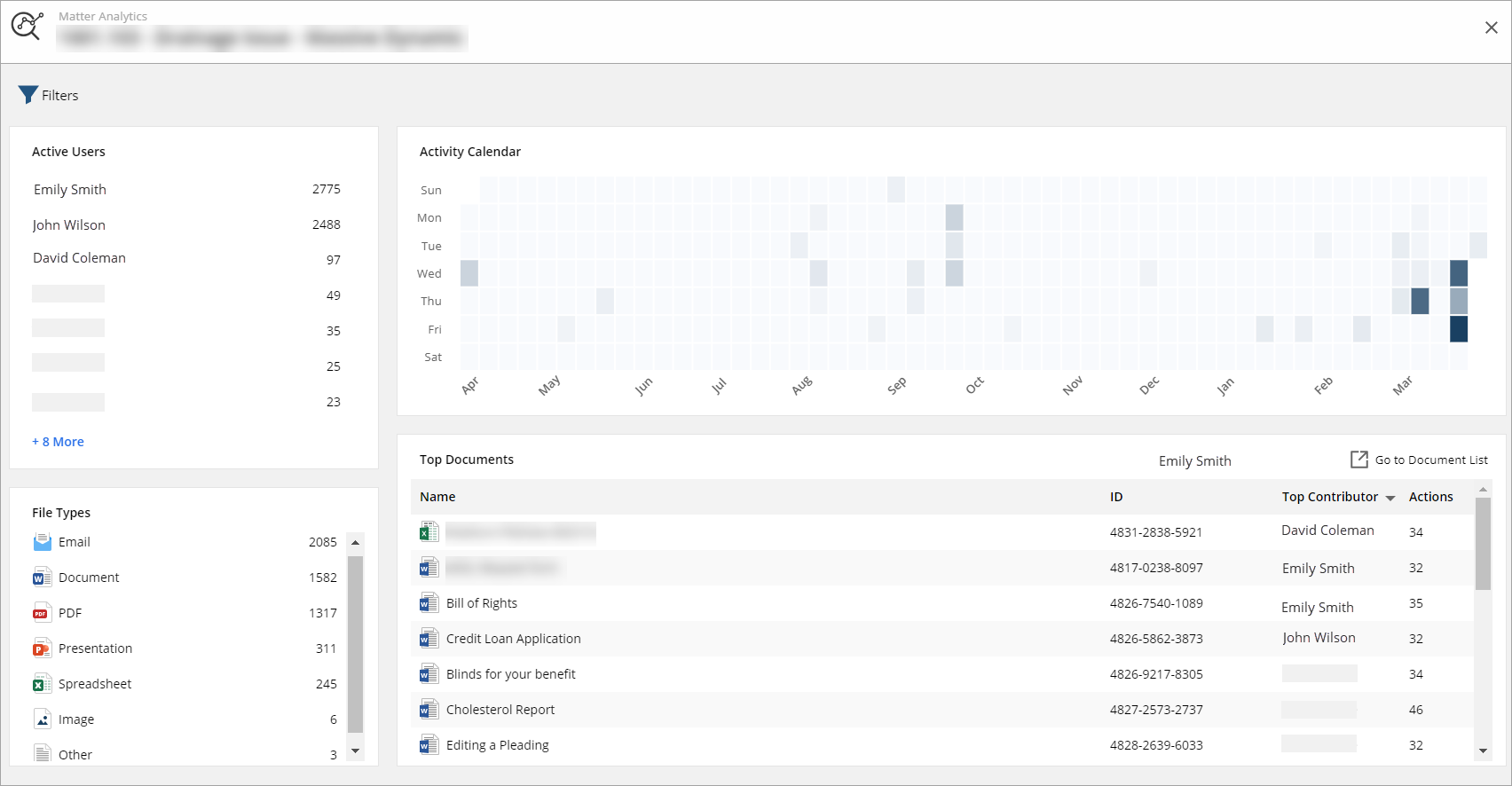Click the Presentation file type label
Screen dimensions: 1512x786
click(x=96, y=648)
